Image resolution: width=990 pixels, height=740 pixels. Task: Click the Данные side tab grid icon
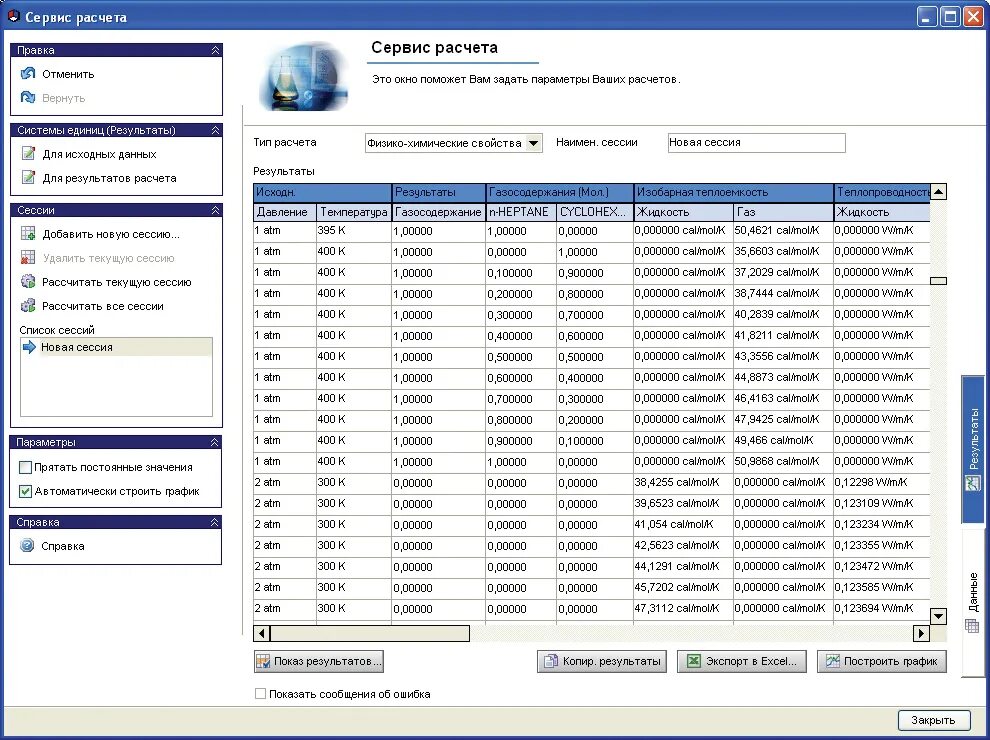972,626
